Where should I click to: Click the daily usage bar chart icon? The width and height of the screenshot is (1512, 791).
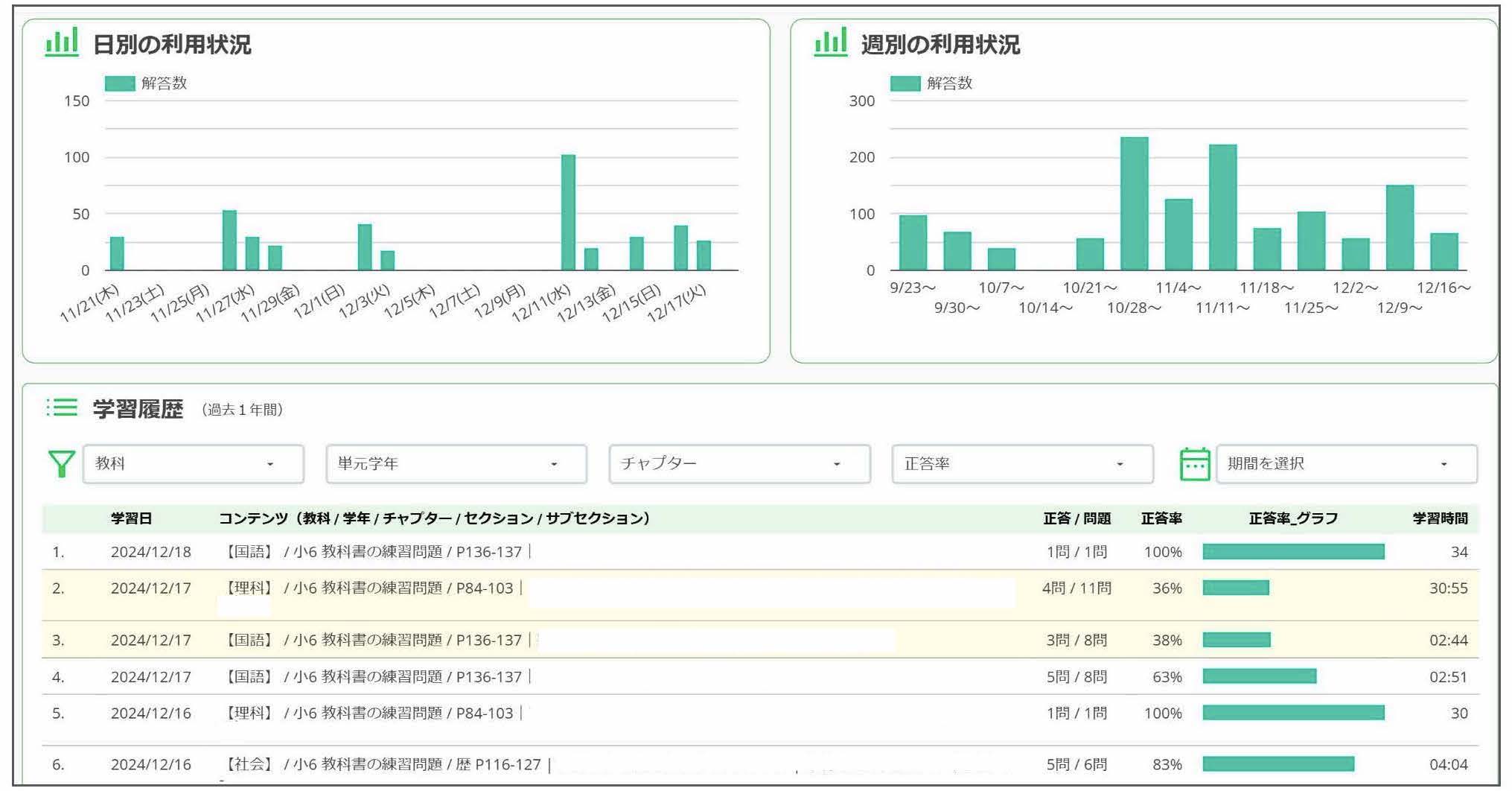(62, 42)
